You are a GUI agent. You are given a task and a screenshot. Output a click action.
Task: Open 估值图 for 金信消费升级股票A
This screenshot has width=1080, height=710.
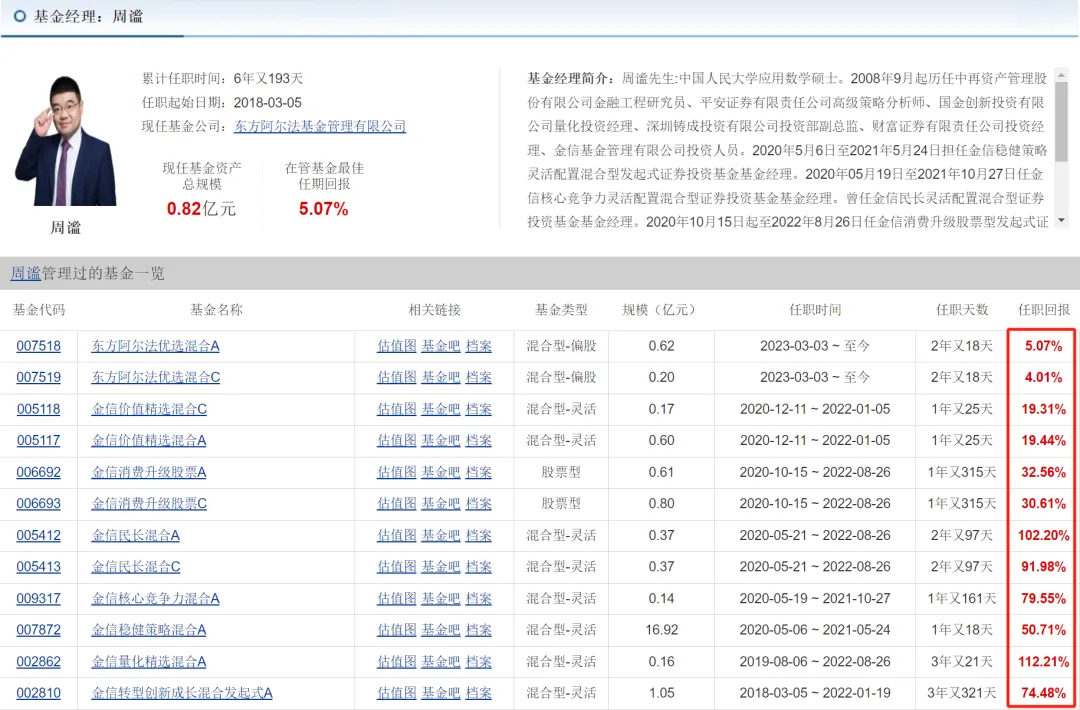[397, 472]
